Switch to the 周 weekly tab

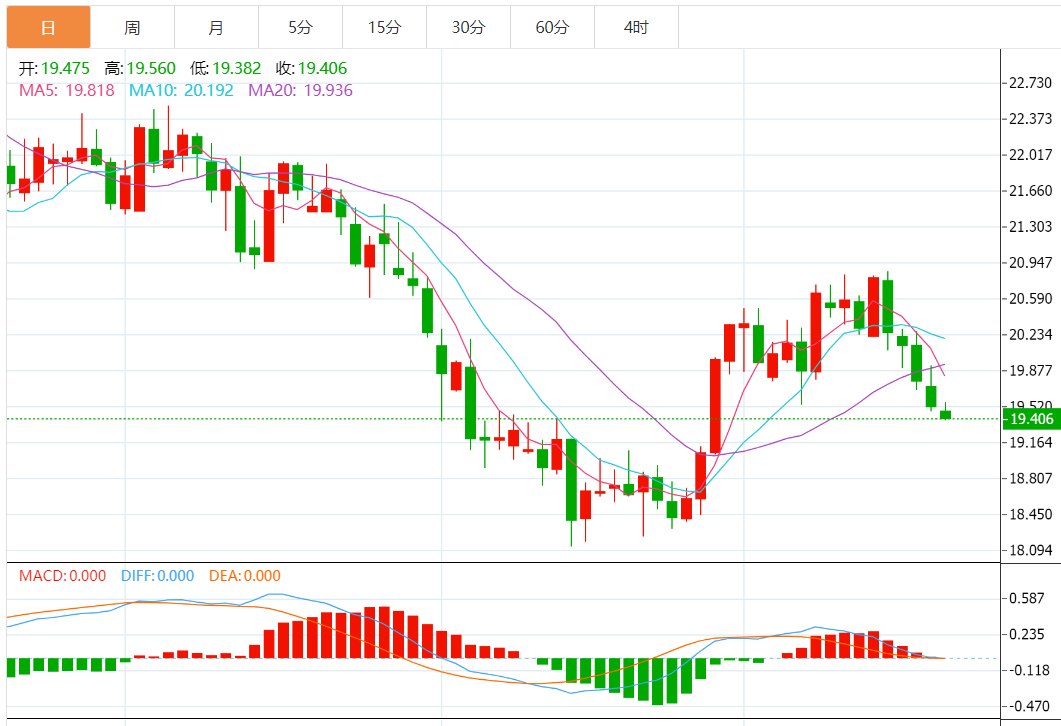132,27
